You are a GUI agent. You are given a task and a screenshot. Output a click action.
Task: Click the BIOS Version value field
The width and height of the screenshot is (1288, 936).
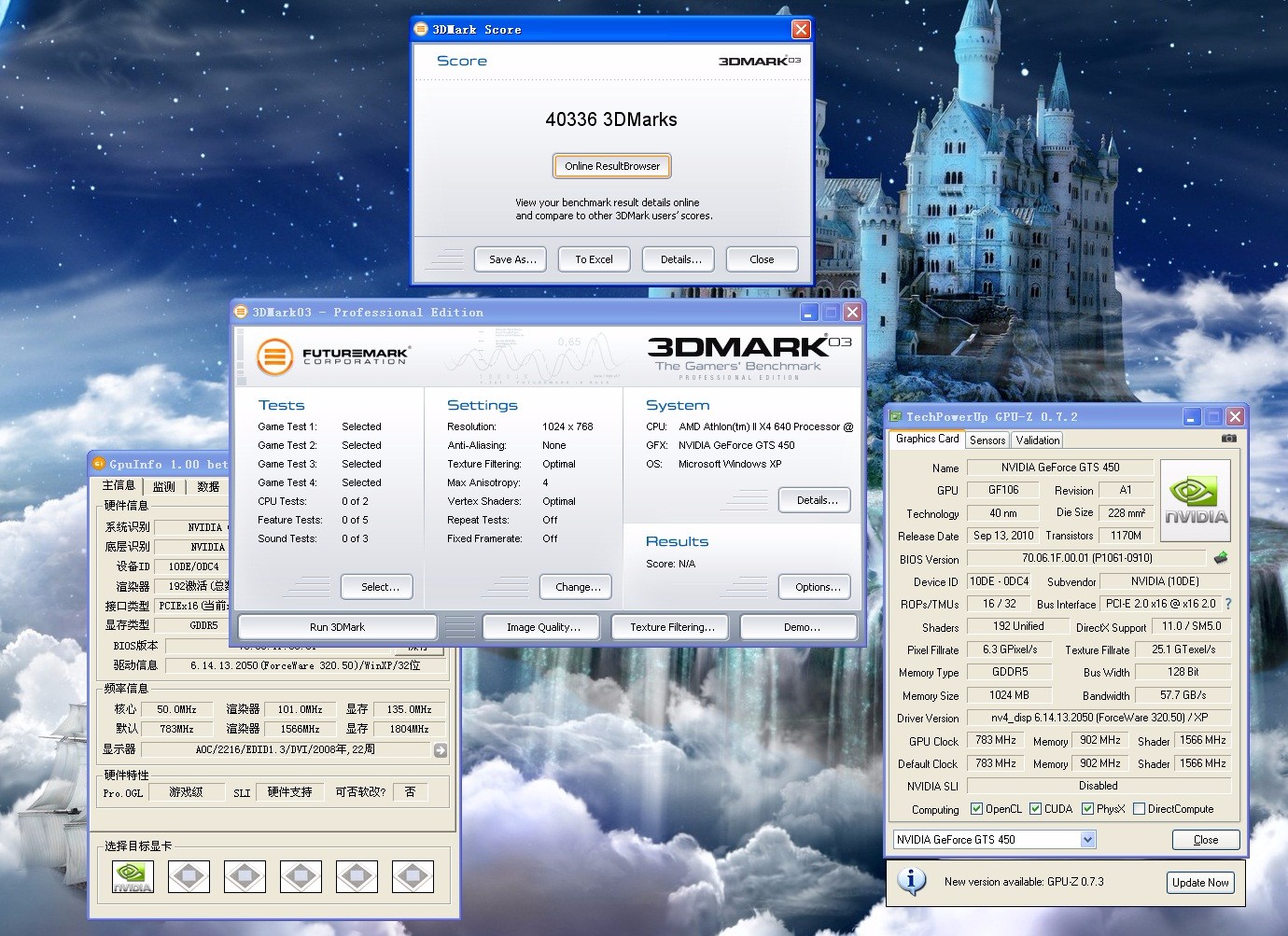click(1086, 558)
